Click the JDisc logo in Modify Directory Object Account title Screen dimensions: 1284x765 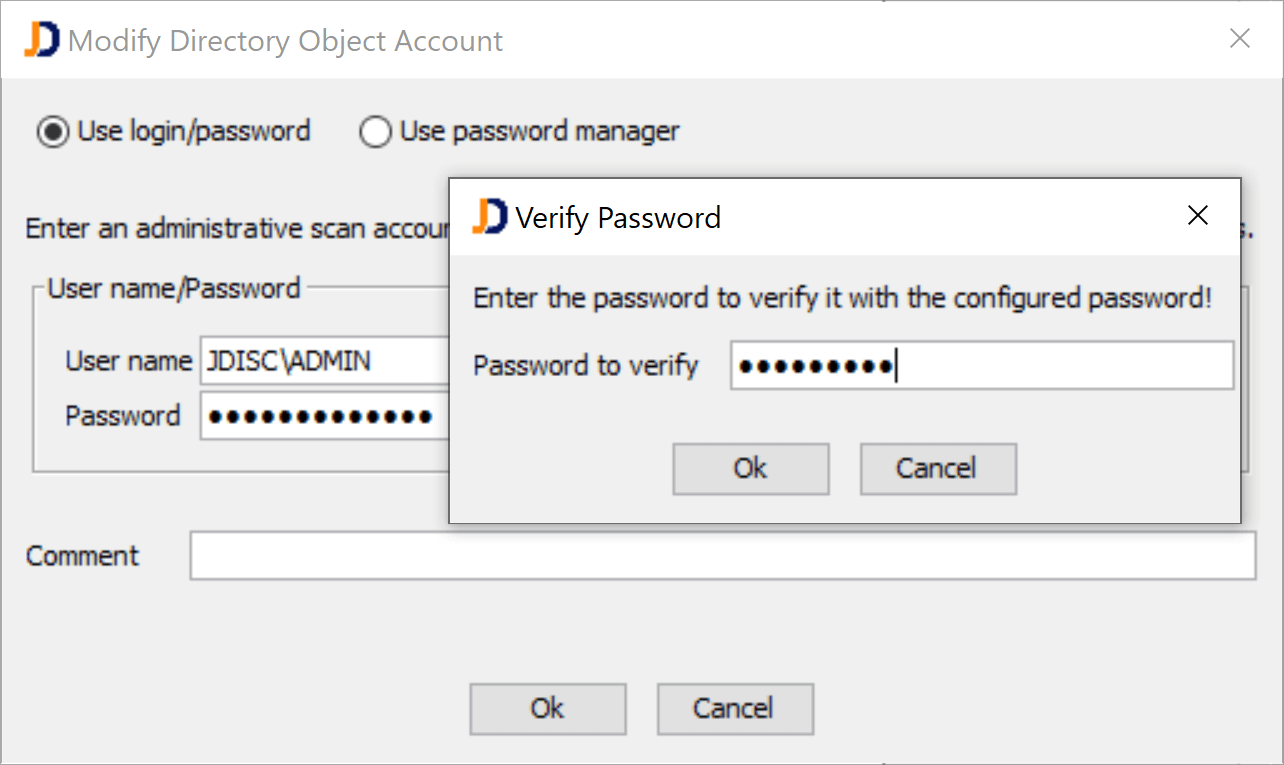point(42,41)
